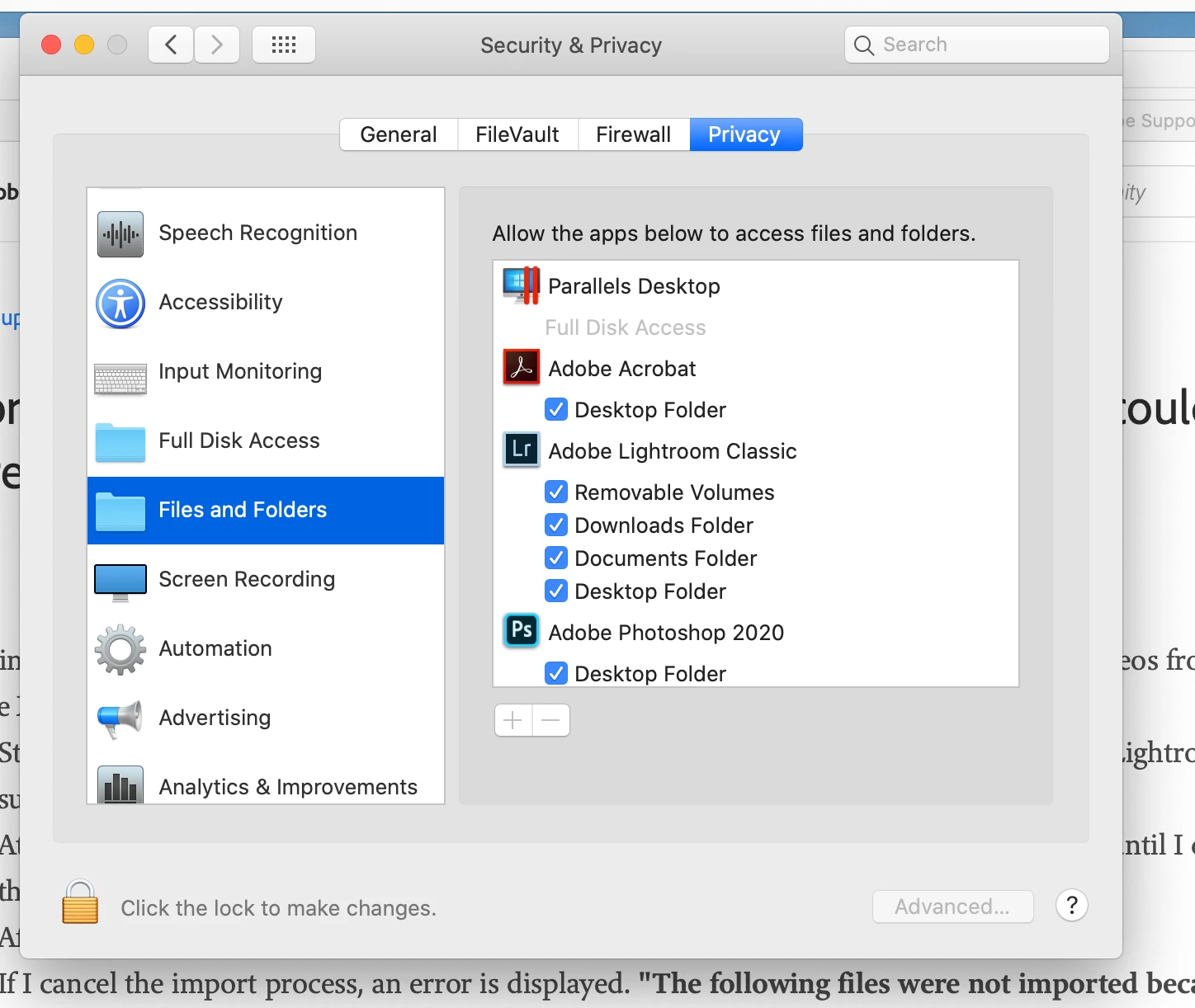Image resolution: width=1195 pixels, height=1008 pixels.
Task: Select Input Monitoring category label
Action: (x=240, y=371)
